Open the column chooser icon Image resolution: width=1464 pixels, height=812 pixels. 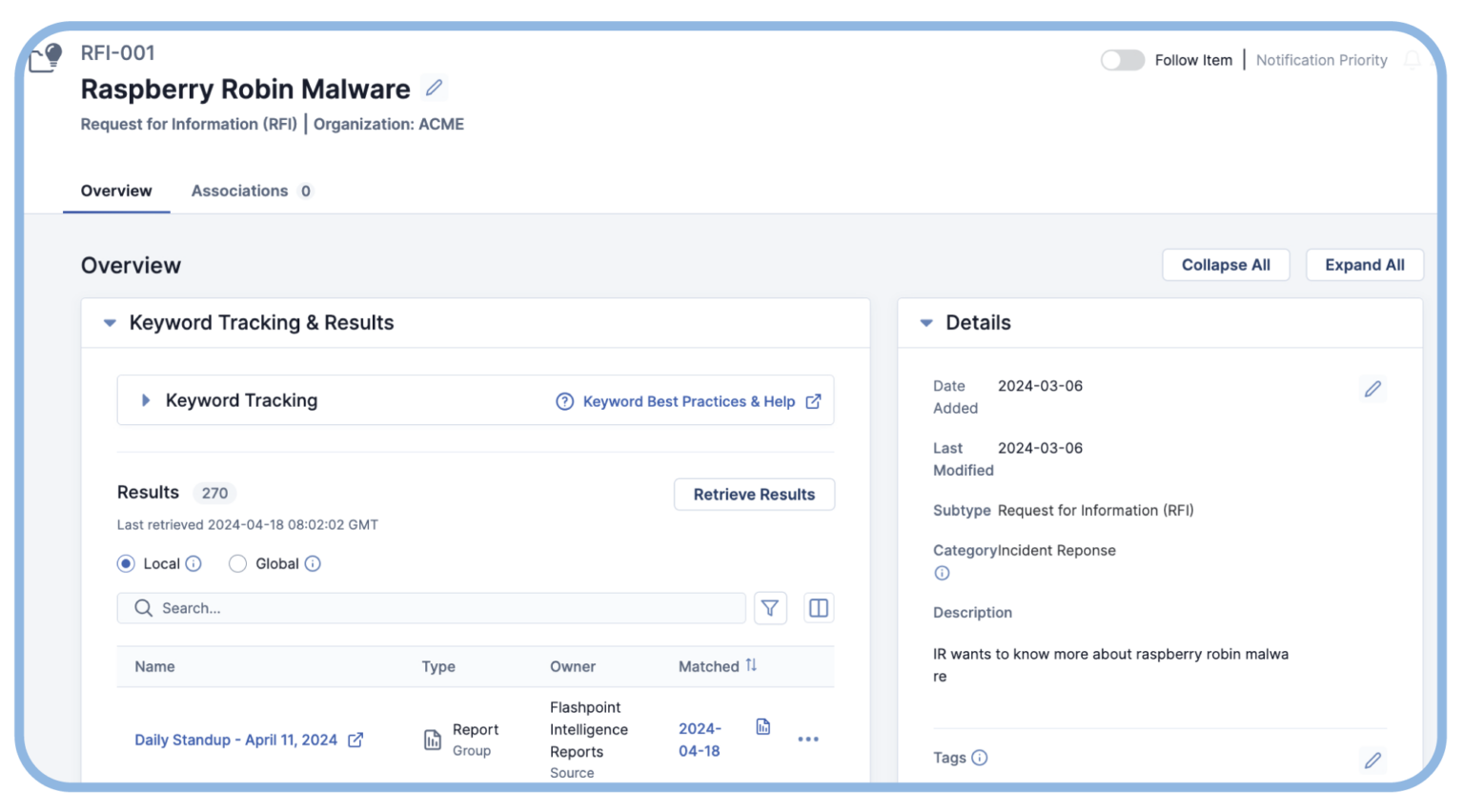point(818,608)
